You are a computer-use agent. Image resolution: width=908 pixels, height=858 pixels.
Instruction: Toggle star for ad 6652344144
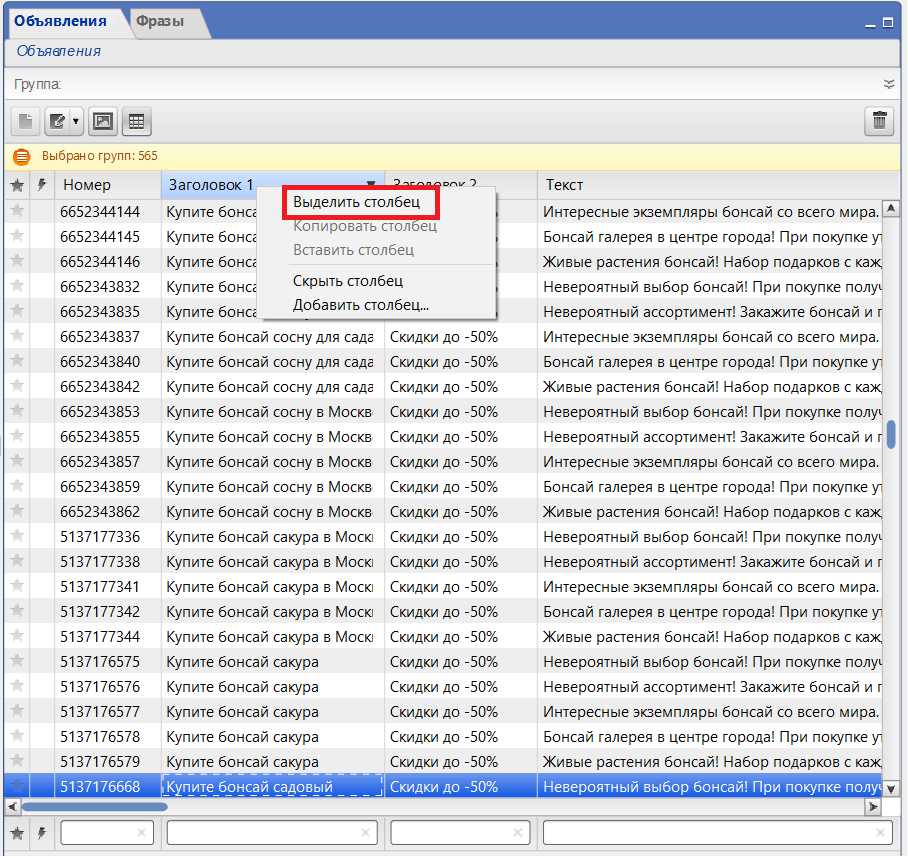pyautogui.click(x=17, y=211)
